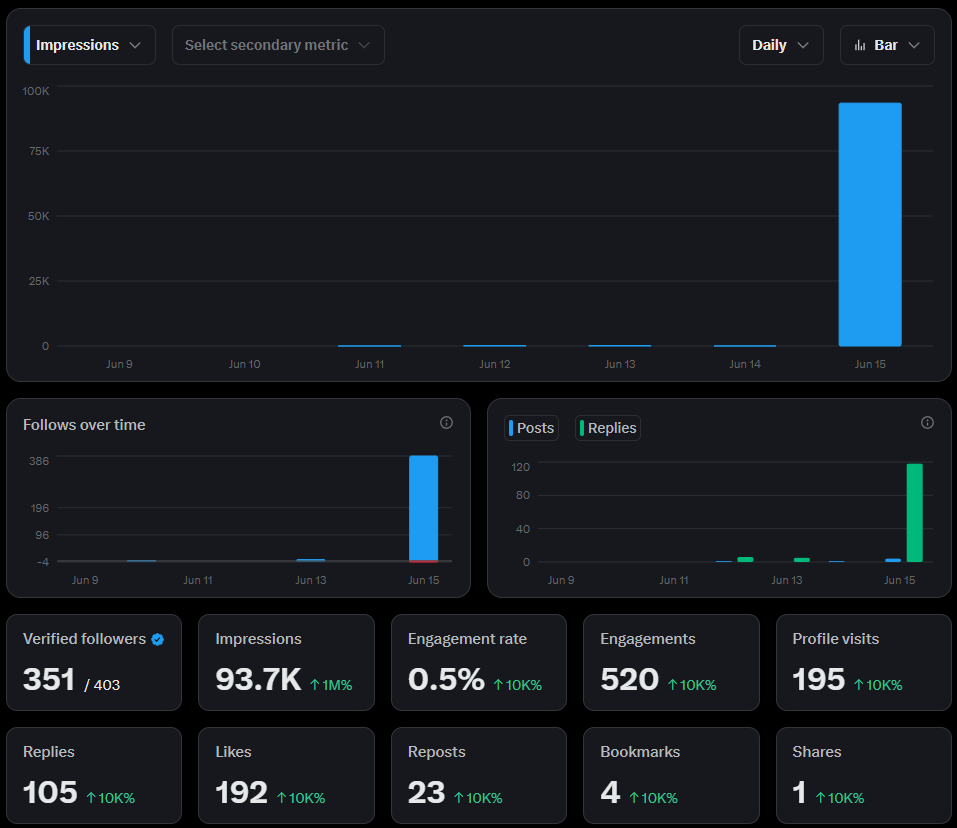Viewport: 957px width, 828px height.
Task: Click the Follows over time title
Action: click(x=84, y=425)
